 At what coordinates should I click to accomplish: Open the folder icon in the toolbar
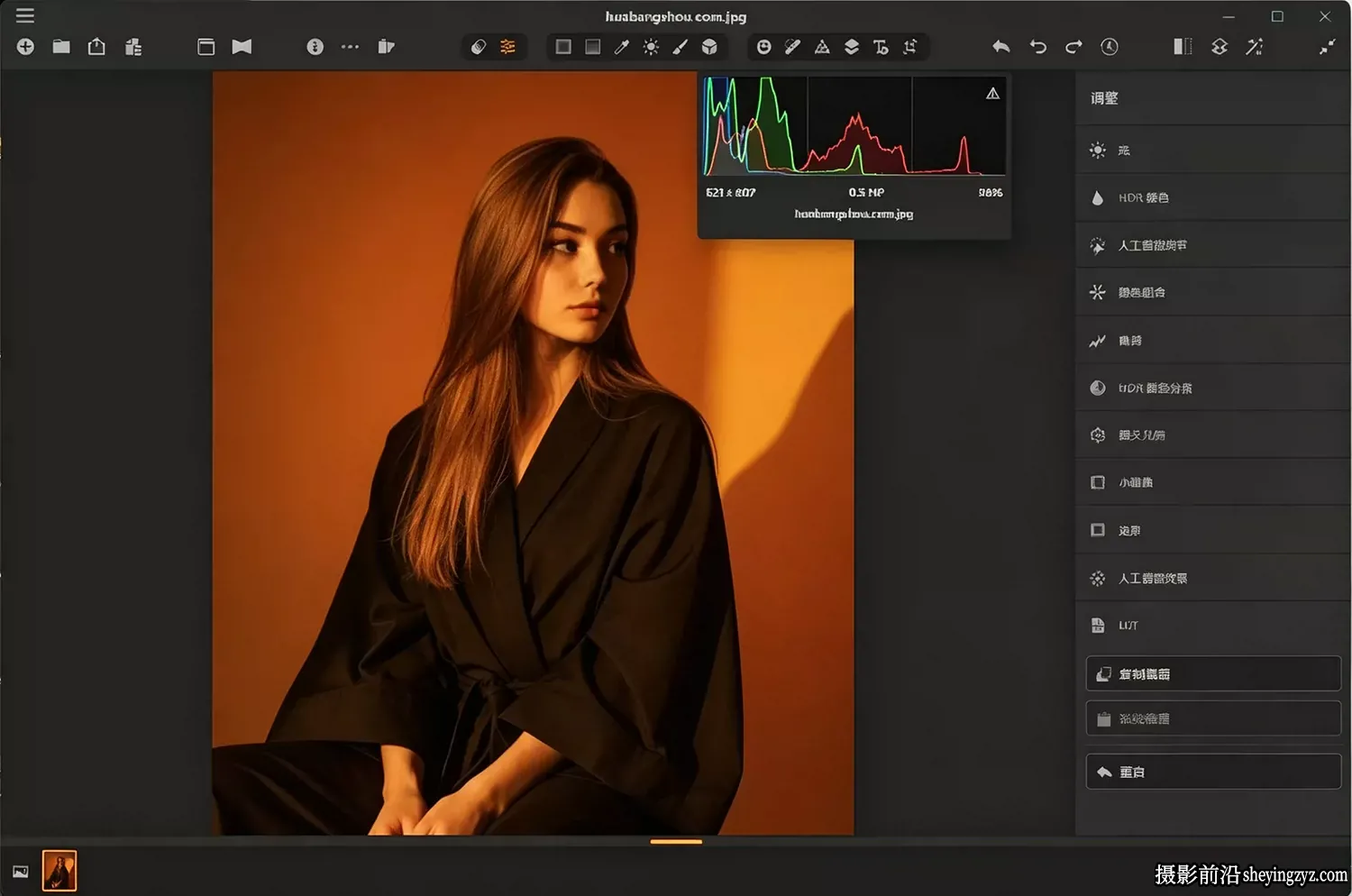click(x=61, y=47)
